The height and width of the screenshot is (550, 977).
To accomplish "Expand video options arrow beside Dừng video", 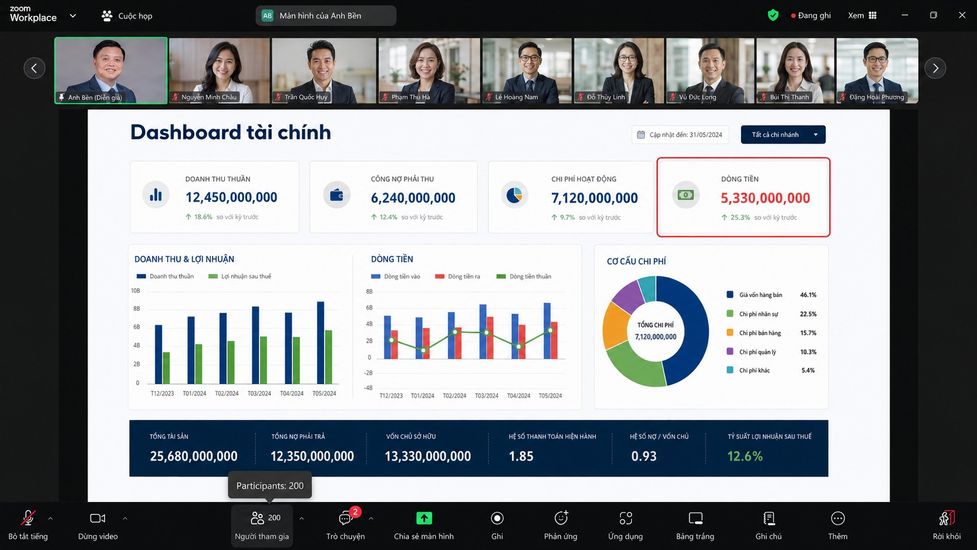I will [x=125, y=518].
